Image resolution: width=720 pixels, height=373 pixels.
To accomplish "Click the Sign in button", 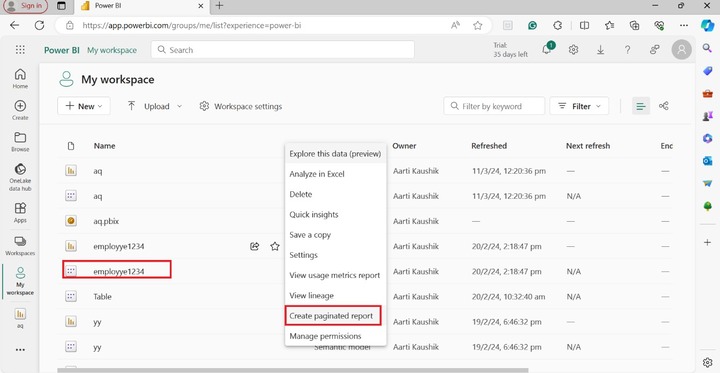I will [x=25, y=6].
